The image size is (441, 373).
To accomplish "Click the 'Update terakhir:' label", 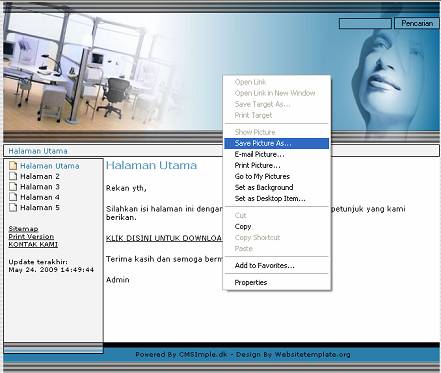I will pos(38,262).
